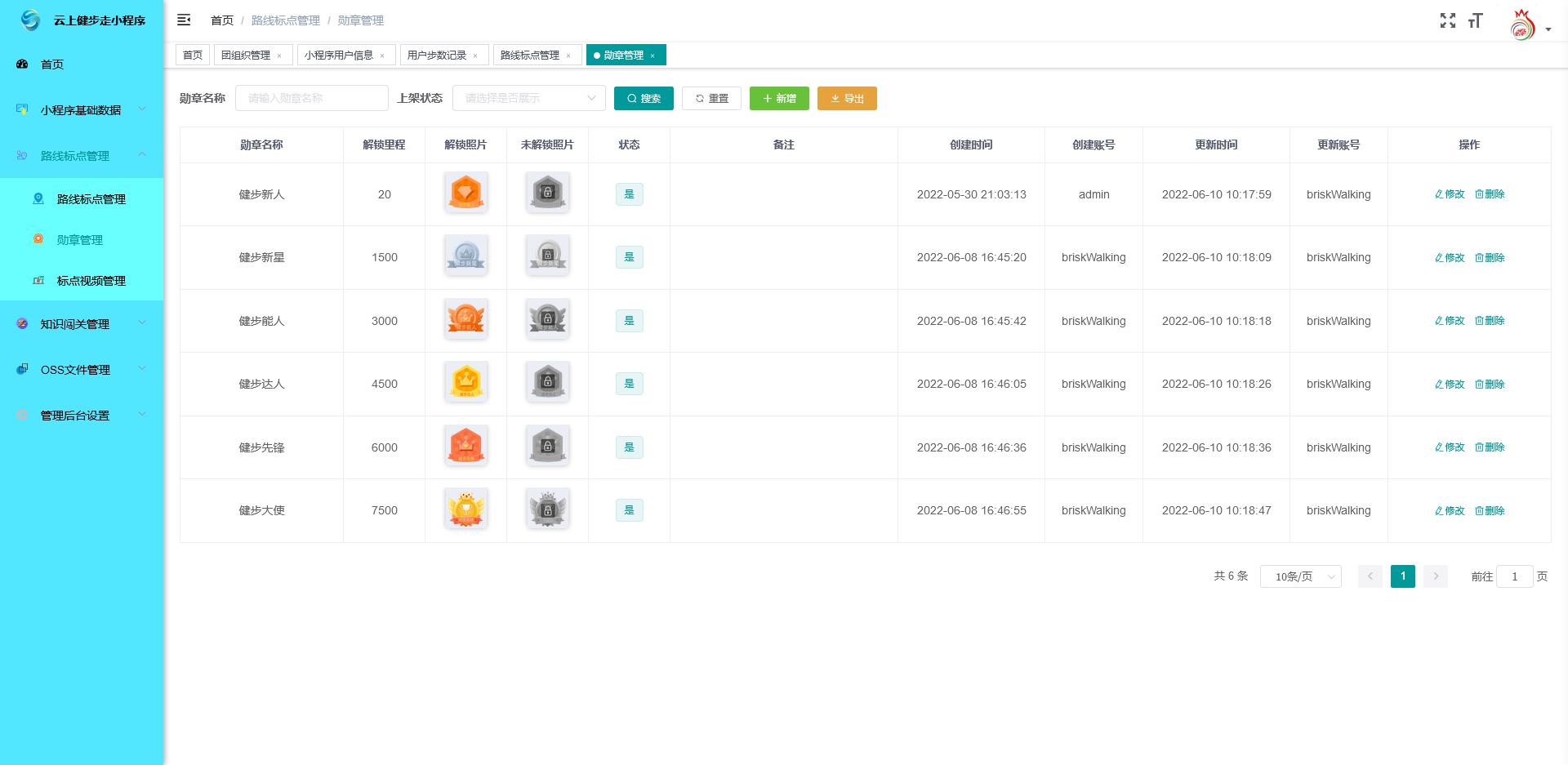1568x765 pixels.
Task: Focus the 勋章名称 search input
Action: pos(311,98)
